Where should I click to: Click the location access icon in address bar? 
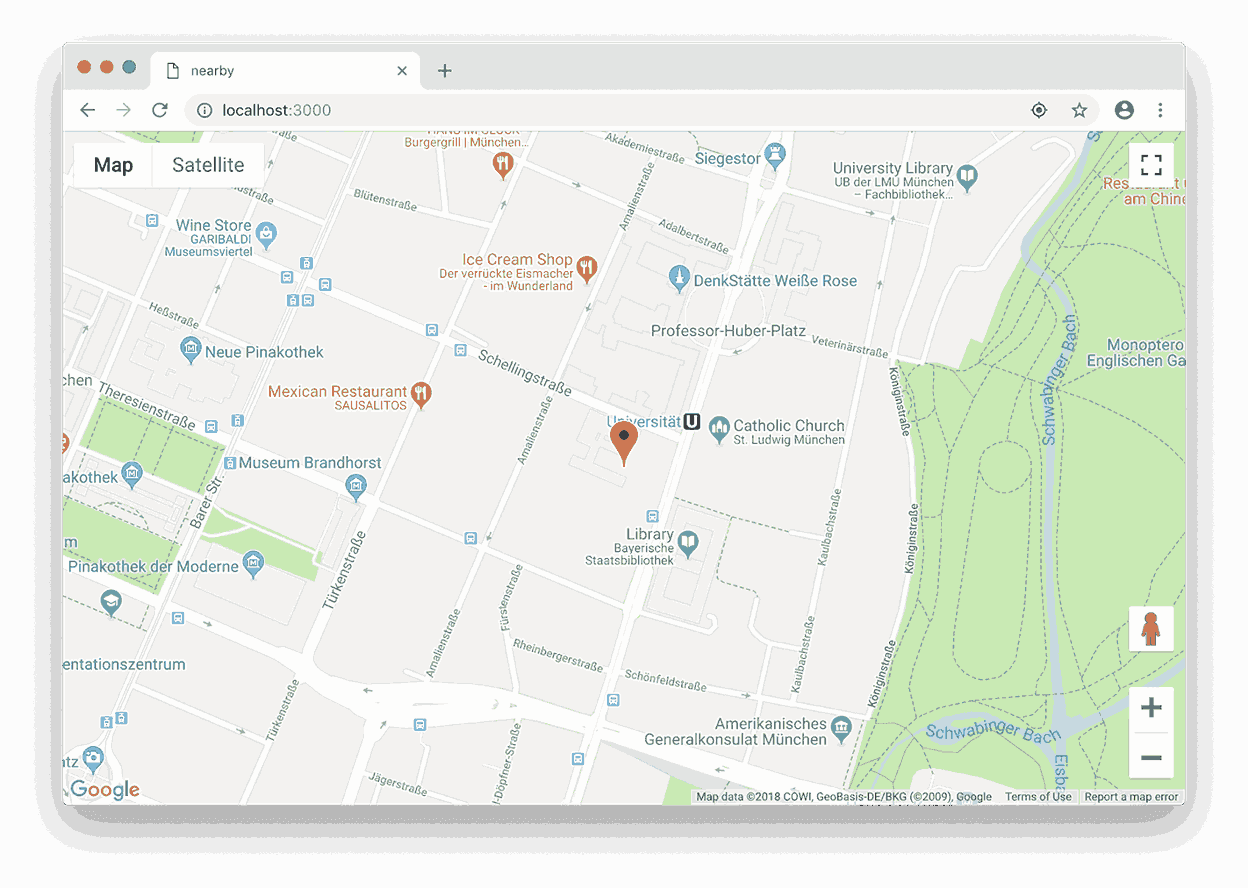[x=1039, y=110]
